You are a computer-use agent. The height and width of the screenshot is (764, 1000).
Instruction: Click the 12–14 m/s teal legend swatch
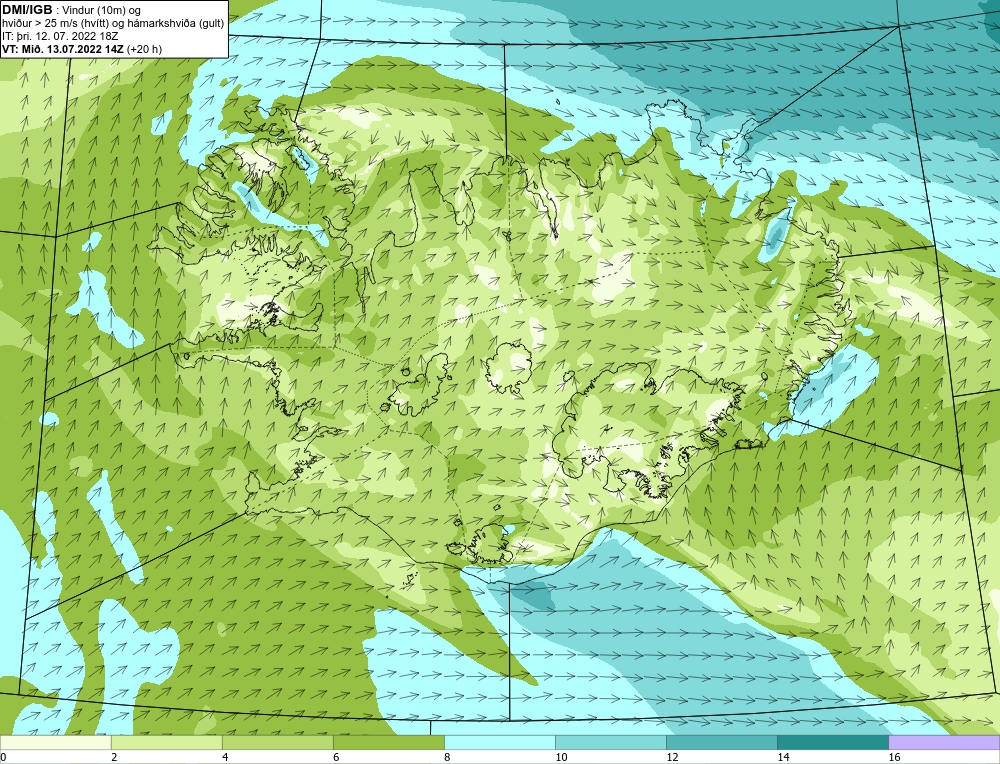722,742
